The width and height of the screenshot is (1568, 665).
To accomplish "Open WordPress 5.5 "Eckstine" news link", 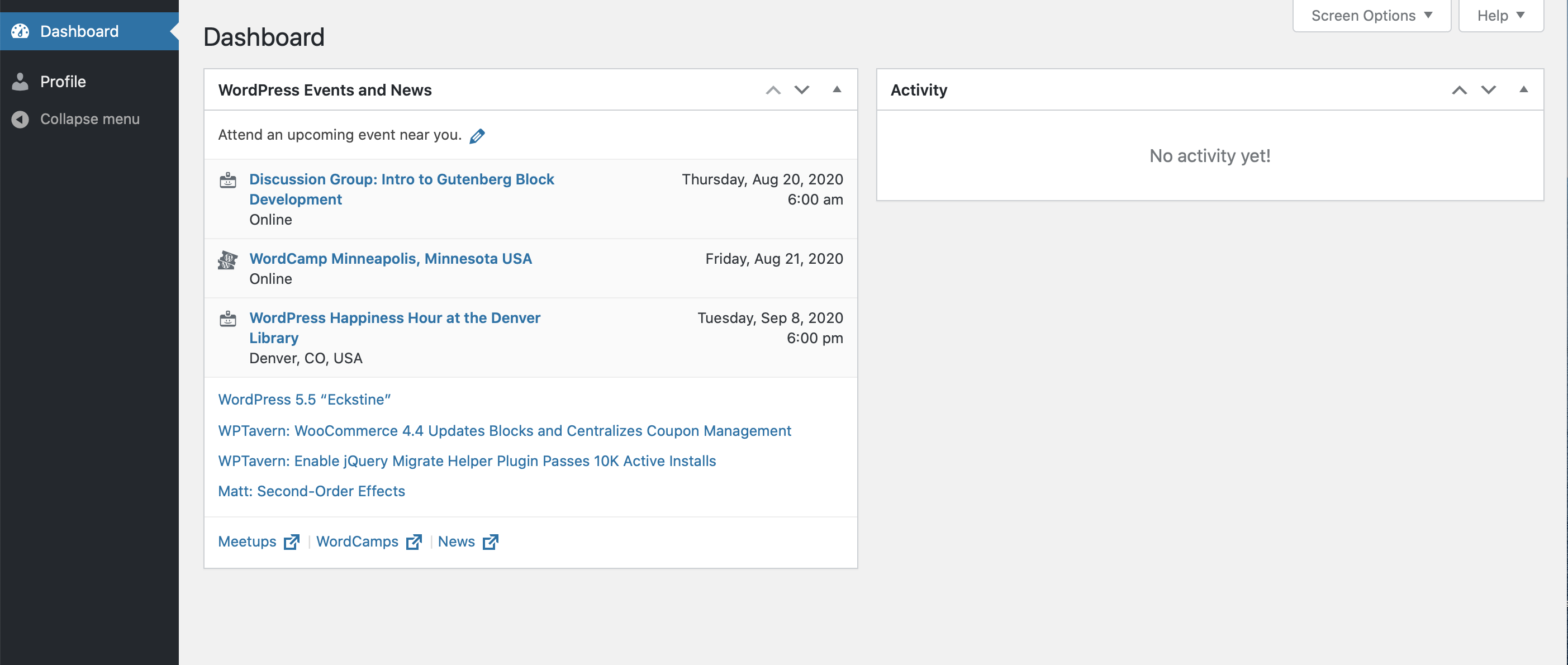I will pos(304,400).
